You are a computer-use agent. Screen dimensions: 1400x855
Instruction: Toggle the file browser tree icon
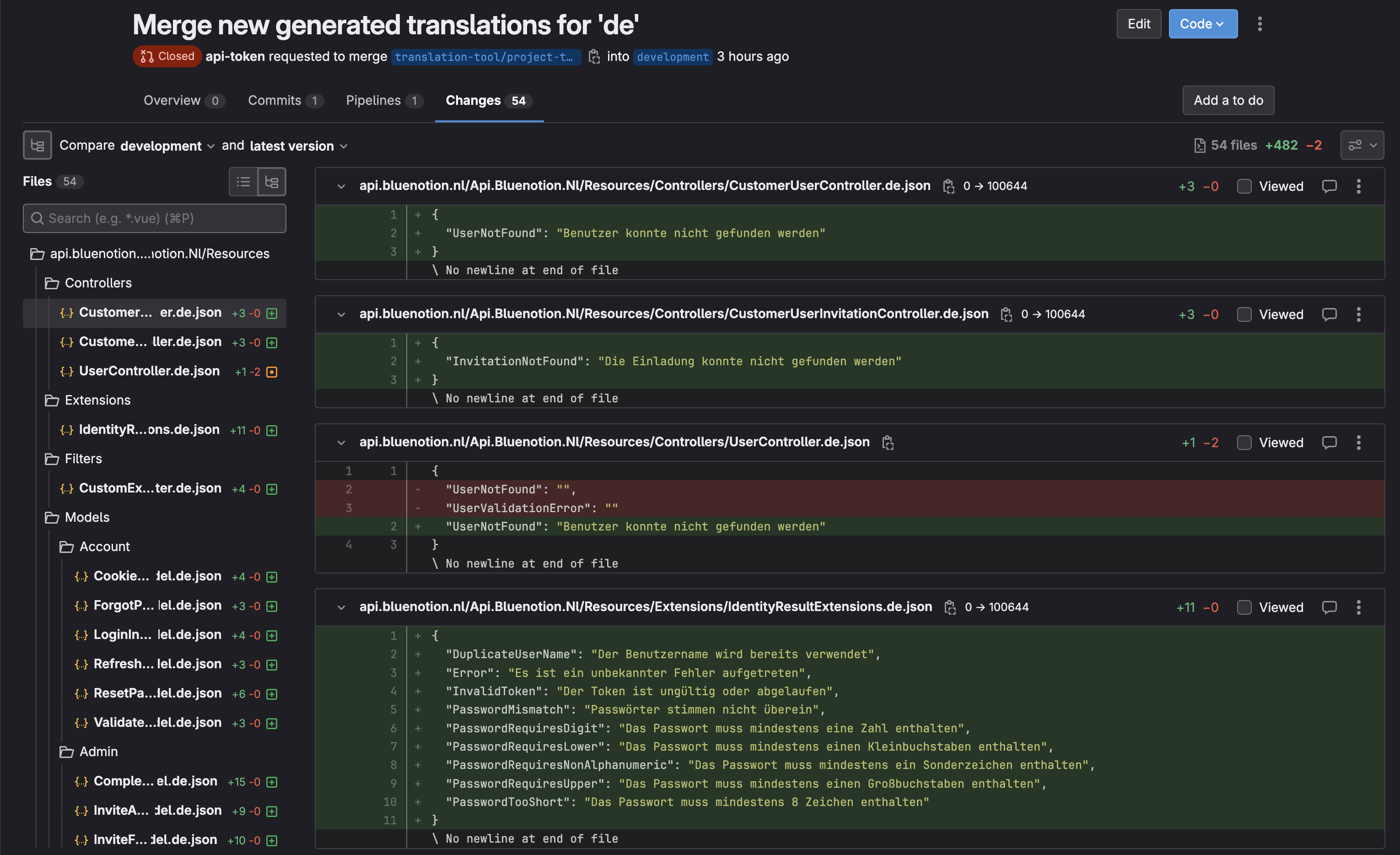(x=38, y=146)
